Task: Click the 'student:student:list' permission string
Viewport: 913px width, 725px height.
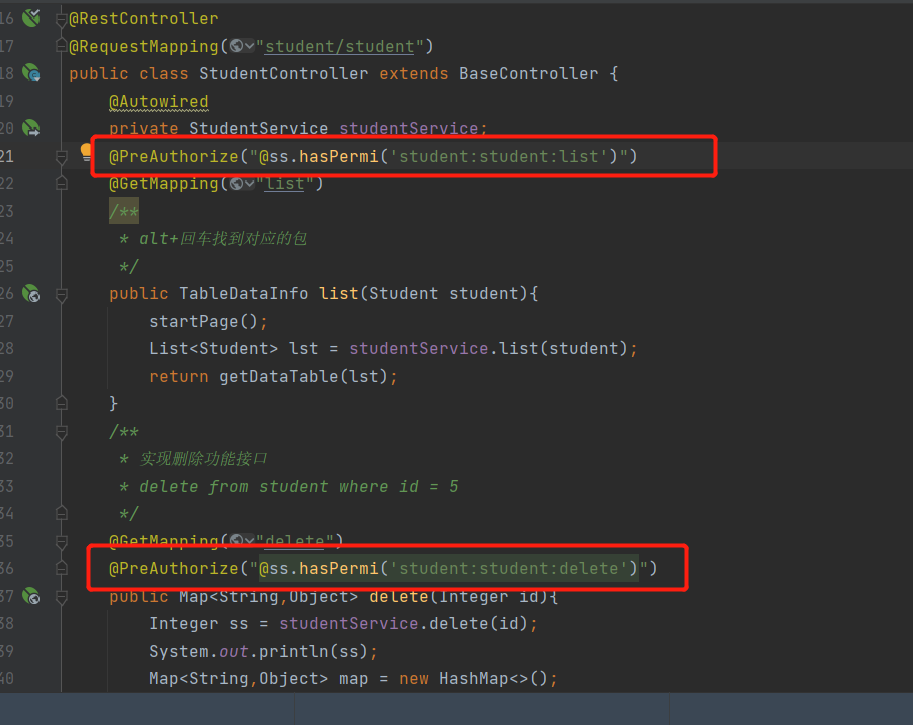Action: pyautogui.click(x=499, y=156)
